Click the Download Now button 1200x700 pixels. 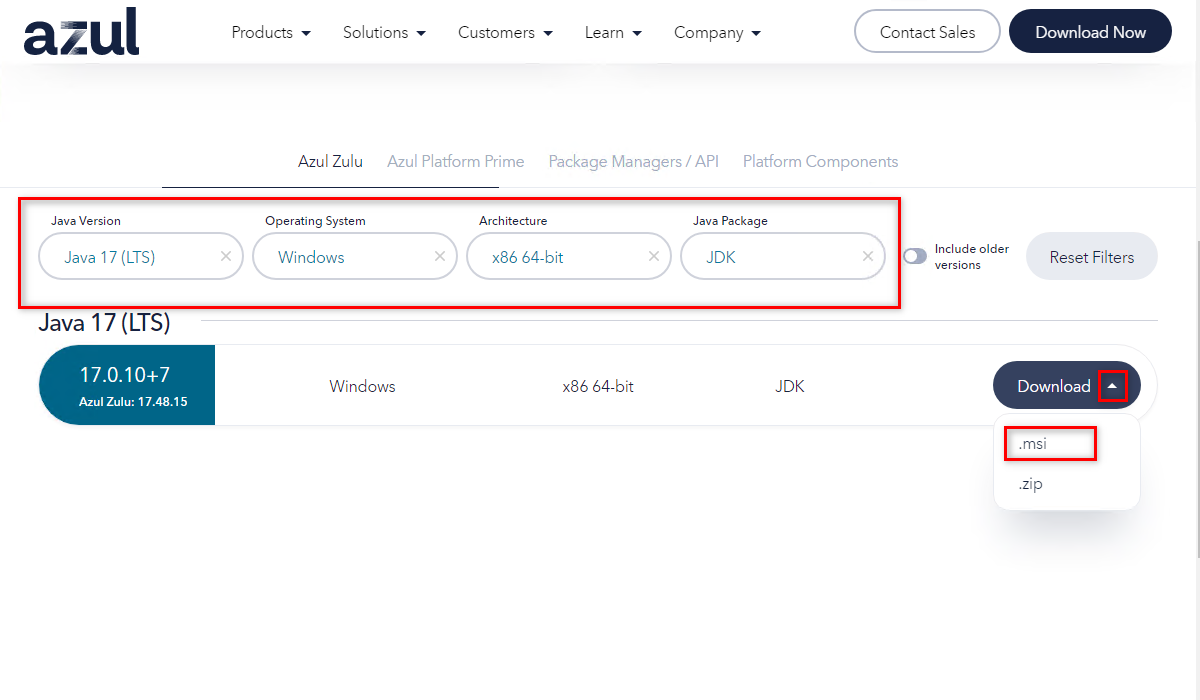(1090, 32)
